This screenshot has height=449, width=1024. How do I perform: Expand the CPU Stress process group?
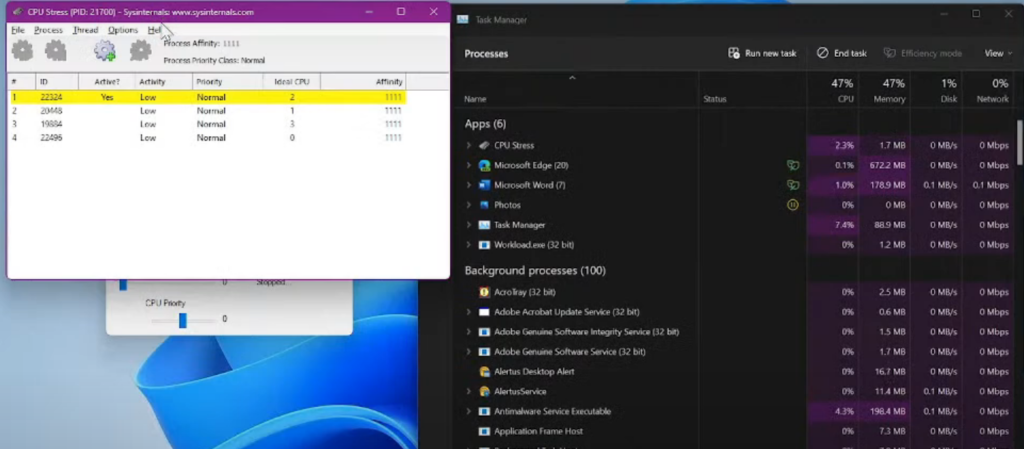[468, 145]
